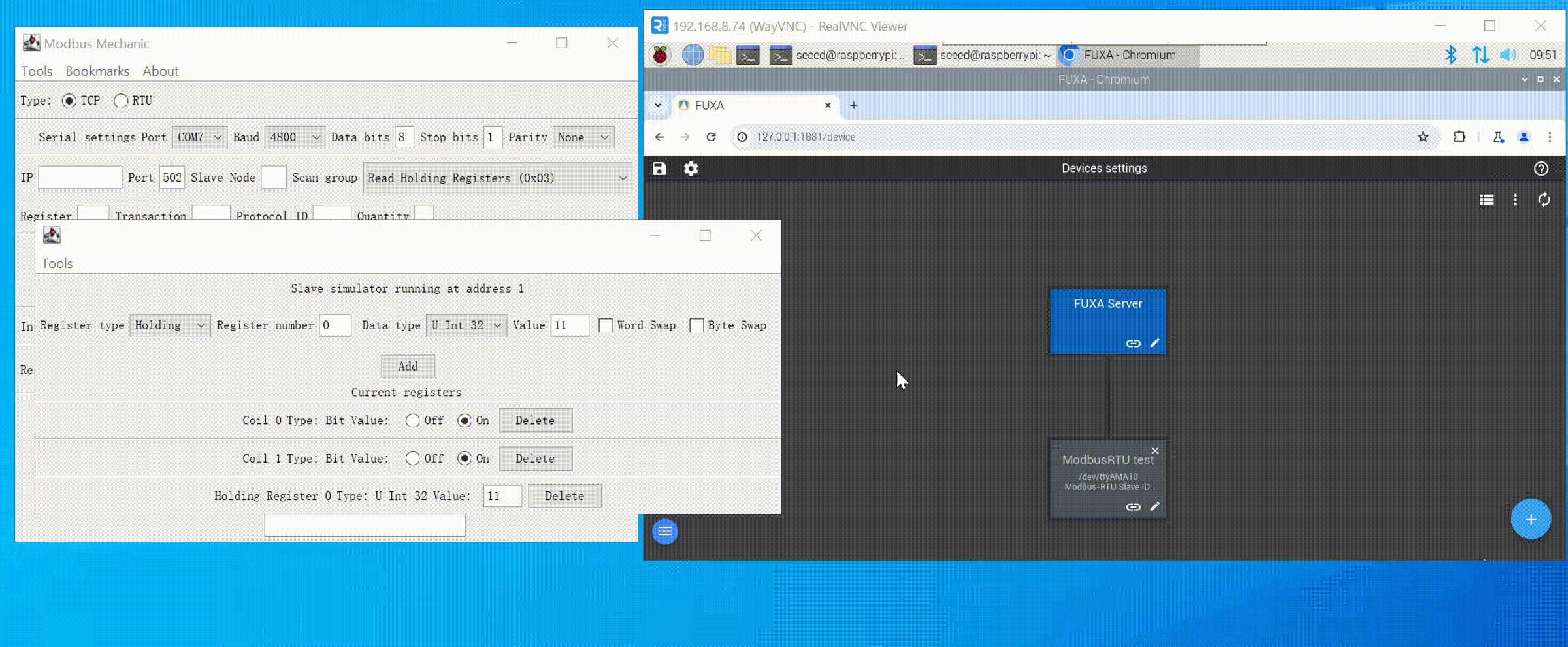Switch to FUXA - Chromium taskbar item
This screenshot has width=1568, height=647.
(x=1128, y=56)
